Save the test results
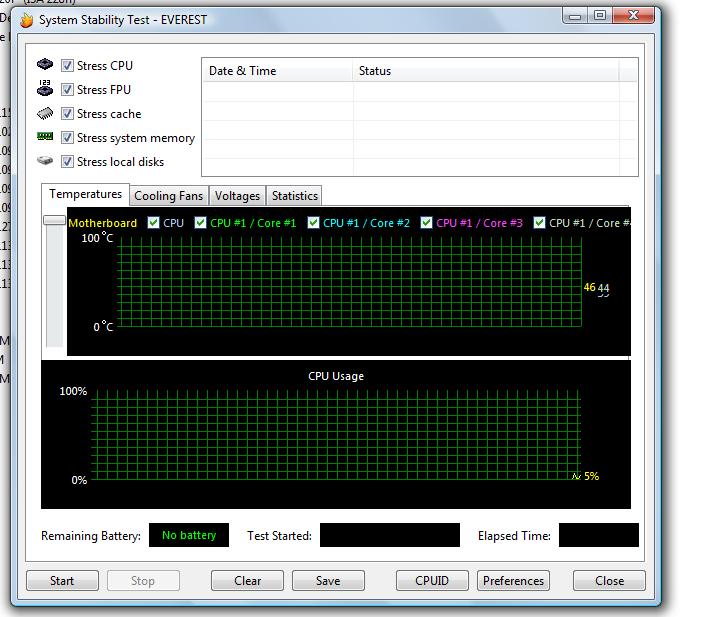This screenshot has height=617, width=704. [328, 581]
